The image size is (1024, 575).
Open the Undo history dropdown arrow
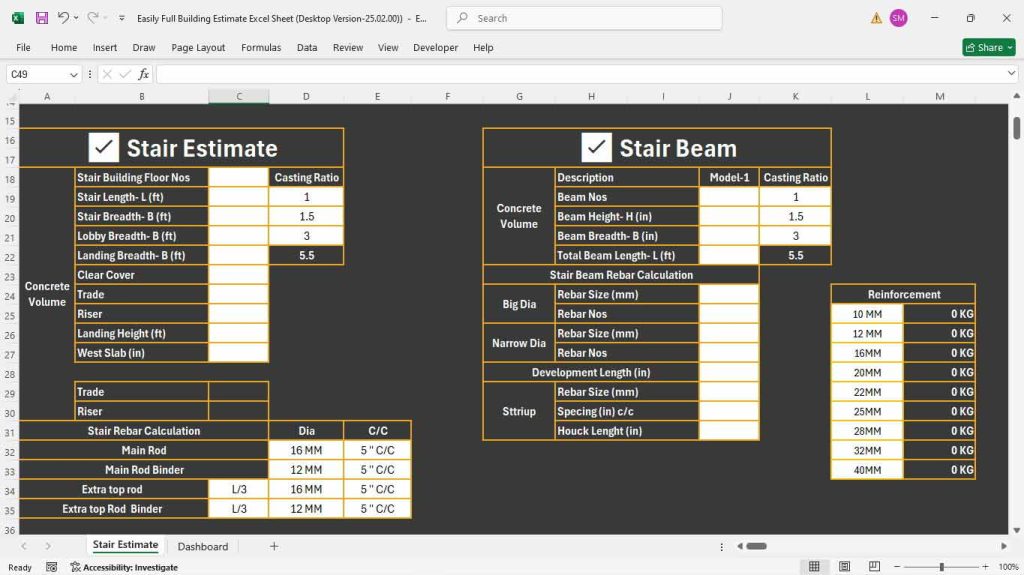pyautogui.click(x=77, y=18)
